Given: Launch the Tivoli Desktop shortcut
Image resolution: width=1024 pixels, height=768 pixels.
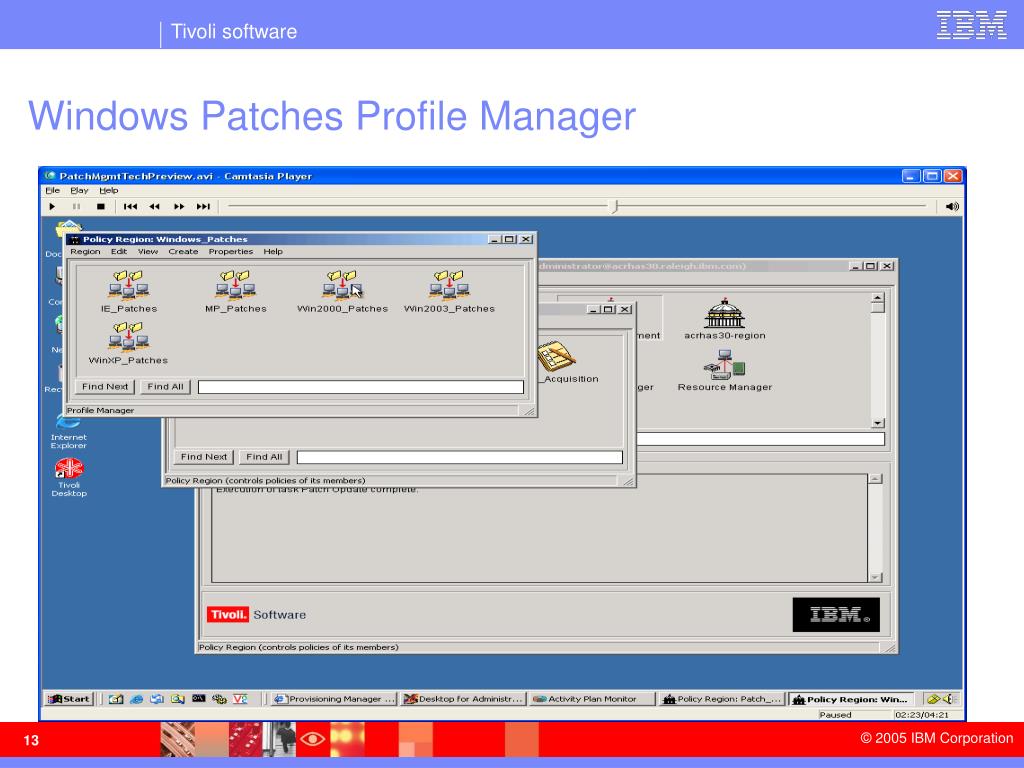Looking at the screenshot, I should pos(69,477).
